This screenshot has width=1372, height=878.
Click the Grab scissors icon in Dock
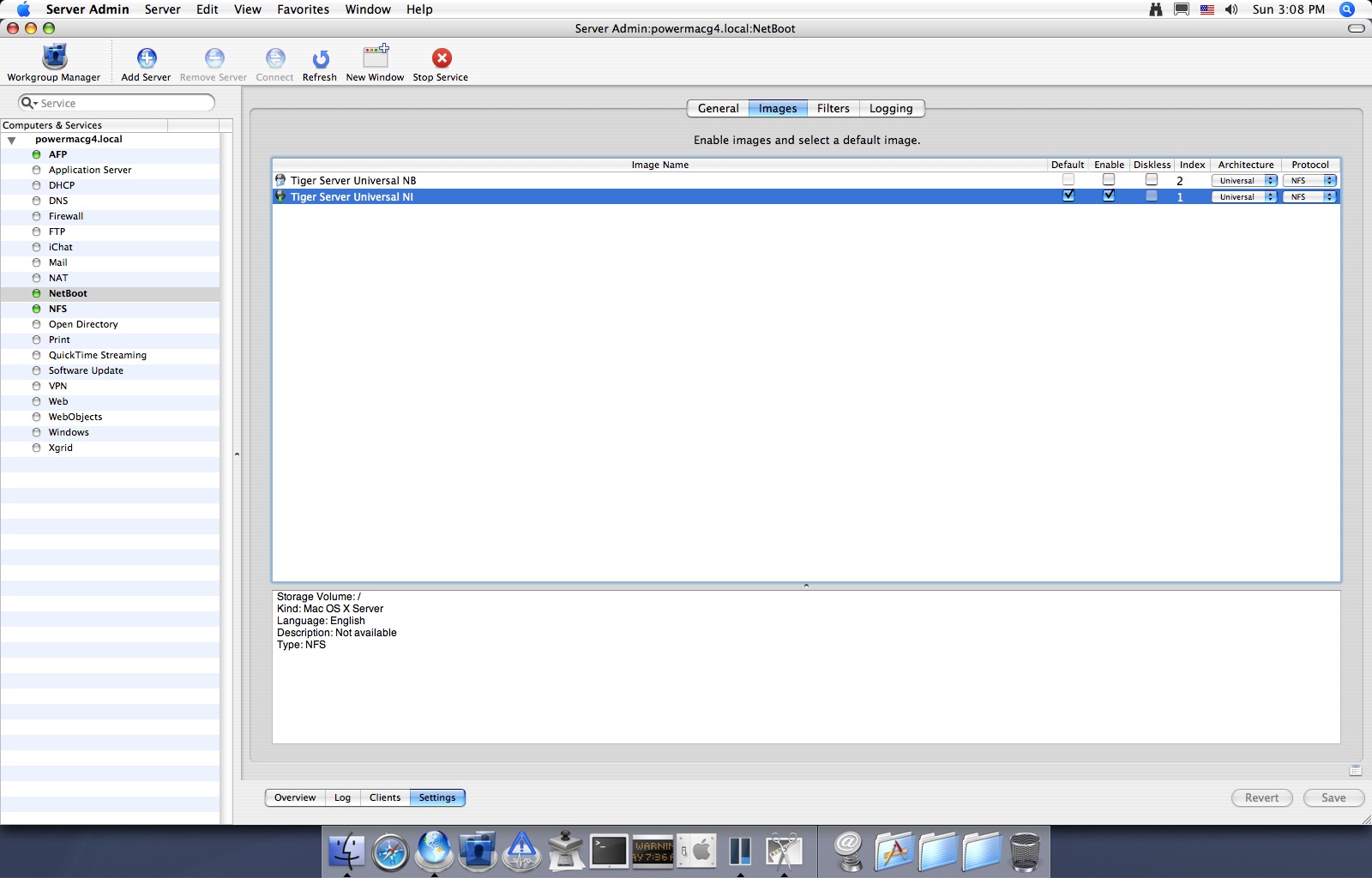coord(784,851)
